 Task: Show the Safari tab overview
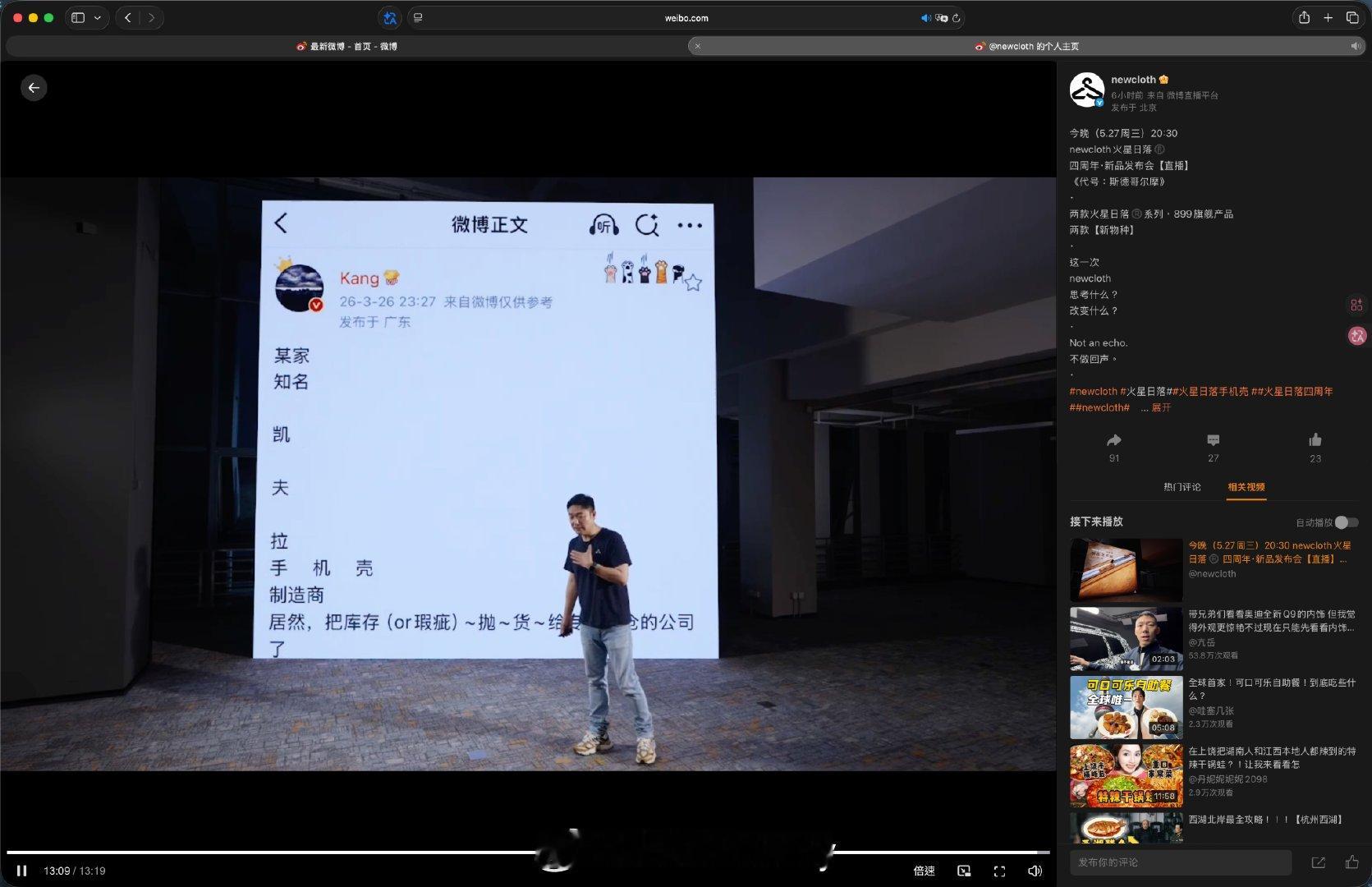point(1352,18)
